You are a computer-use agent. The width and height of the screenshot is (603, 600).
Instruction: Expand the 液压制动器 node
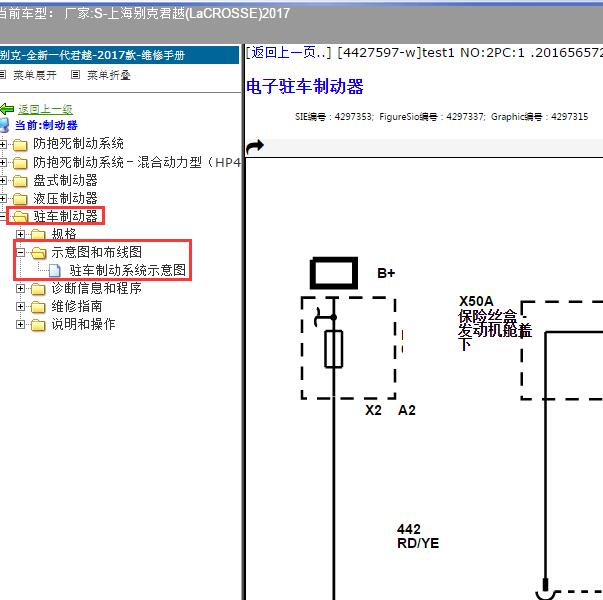3,198
